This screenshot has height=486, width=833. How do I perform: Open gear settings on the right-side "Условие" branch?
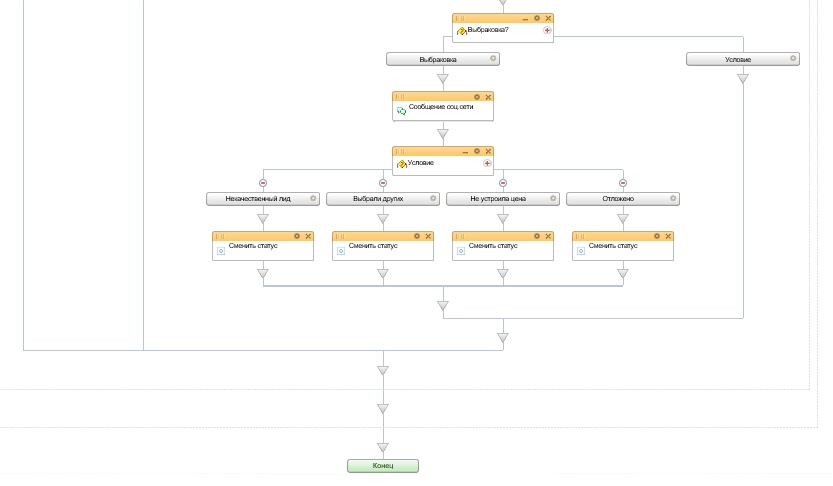click(793, 59)
